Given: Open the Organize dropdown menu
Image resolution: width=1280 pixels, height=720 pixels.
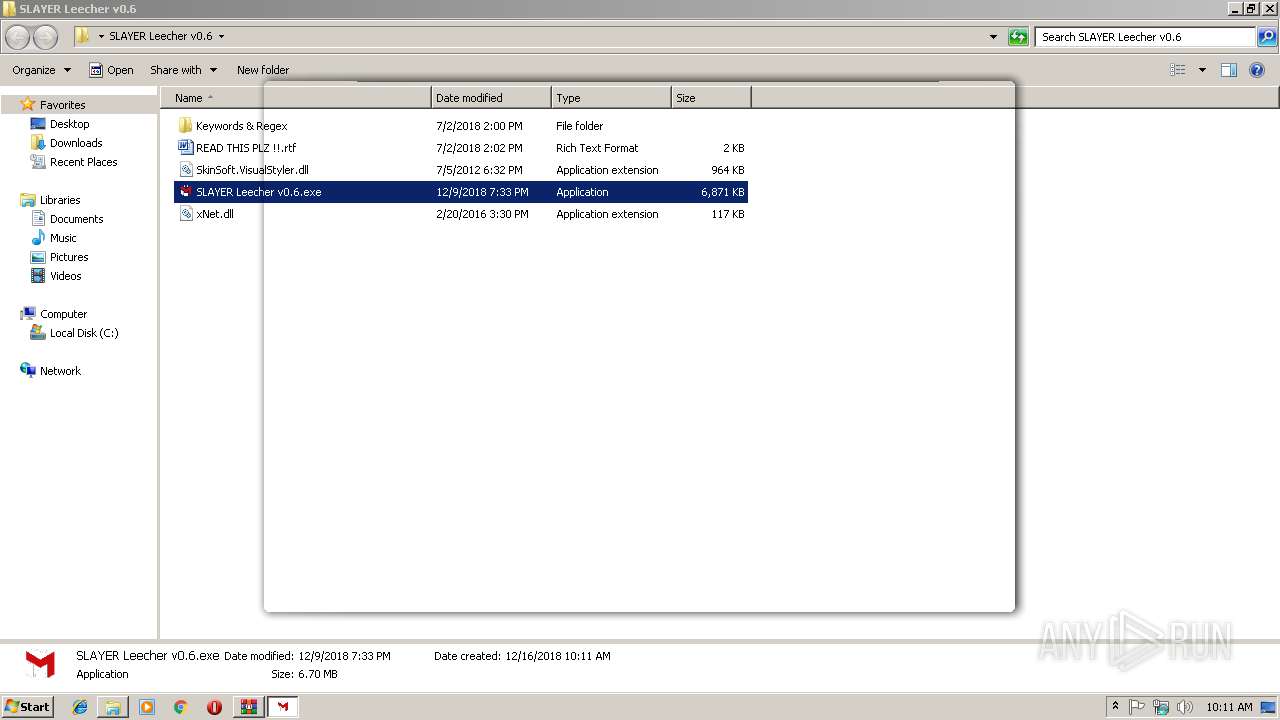Looking at the screenshot, I should coord(41,70).
